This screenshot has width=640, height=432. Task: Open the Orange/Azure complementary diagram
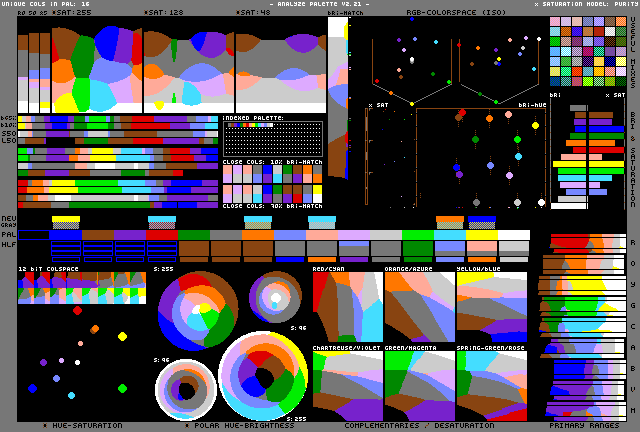click(419, 305)
